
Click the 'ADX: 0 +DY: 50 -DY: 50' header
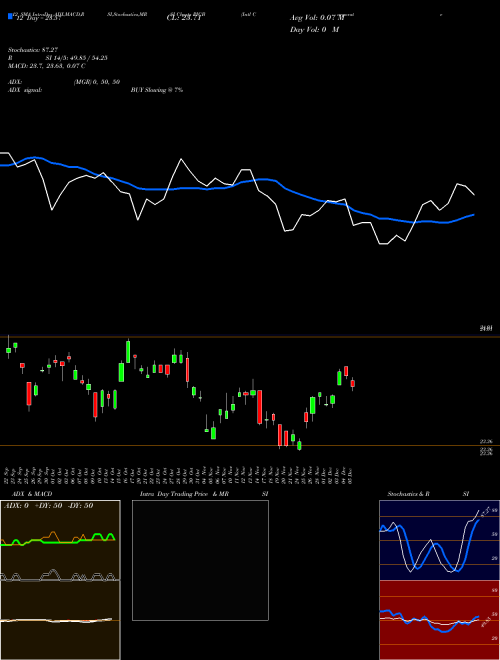pyautogui.click(x=48, y=506)
